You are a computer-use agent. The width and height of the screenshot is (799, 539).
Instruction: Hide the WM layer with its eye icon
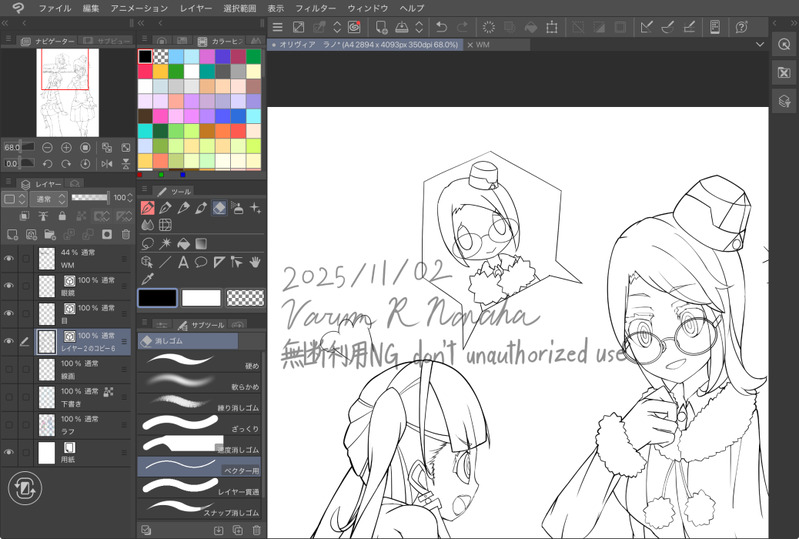click(x=9, y=258)
